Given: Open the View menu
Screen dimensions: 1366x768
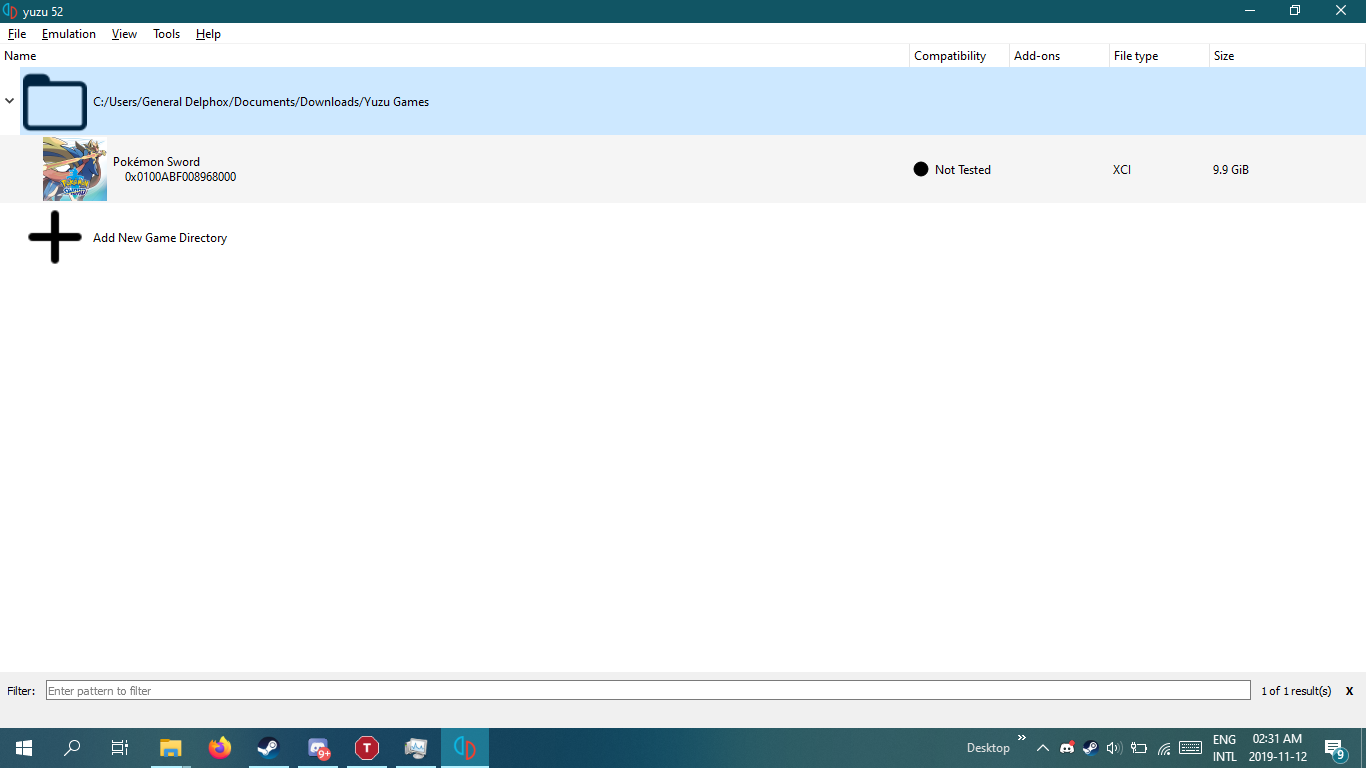Looking at the screenshot, I should [125, 34].
